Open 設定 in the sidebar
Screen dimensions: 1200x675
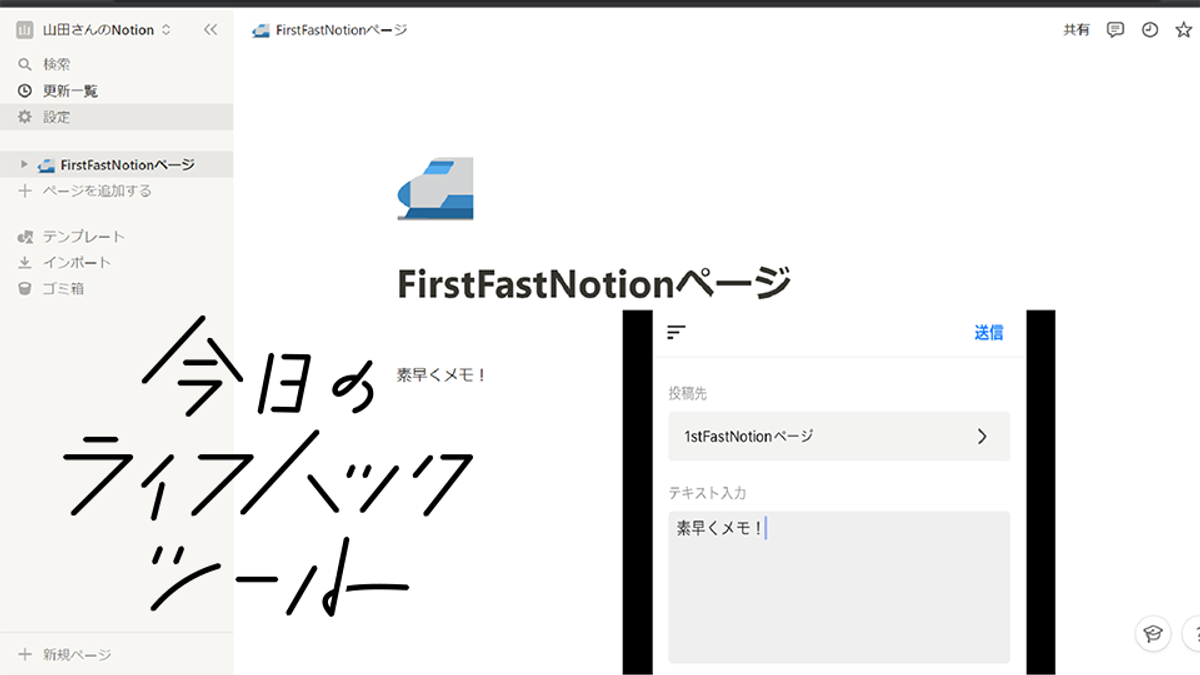tap(116, 116)
